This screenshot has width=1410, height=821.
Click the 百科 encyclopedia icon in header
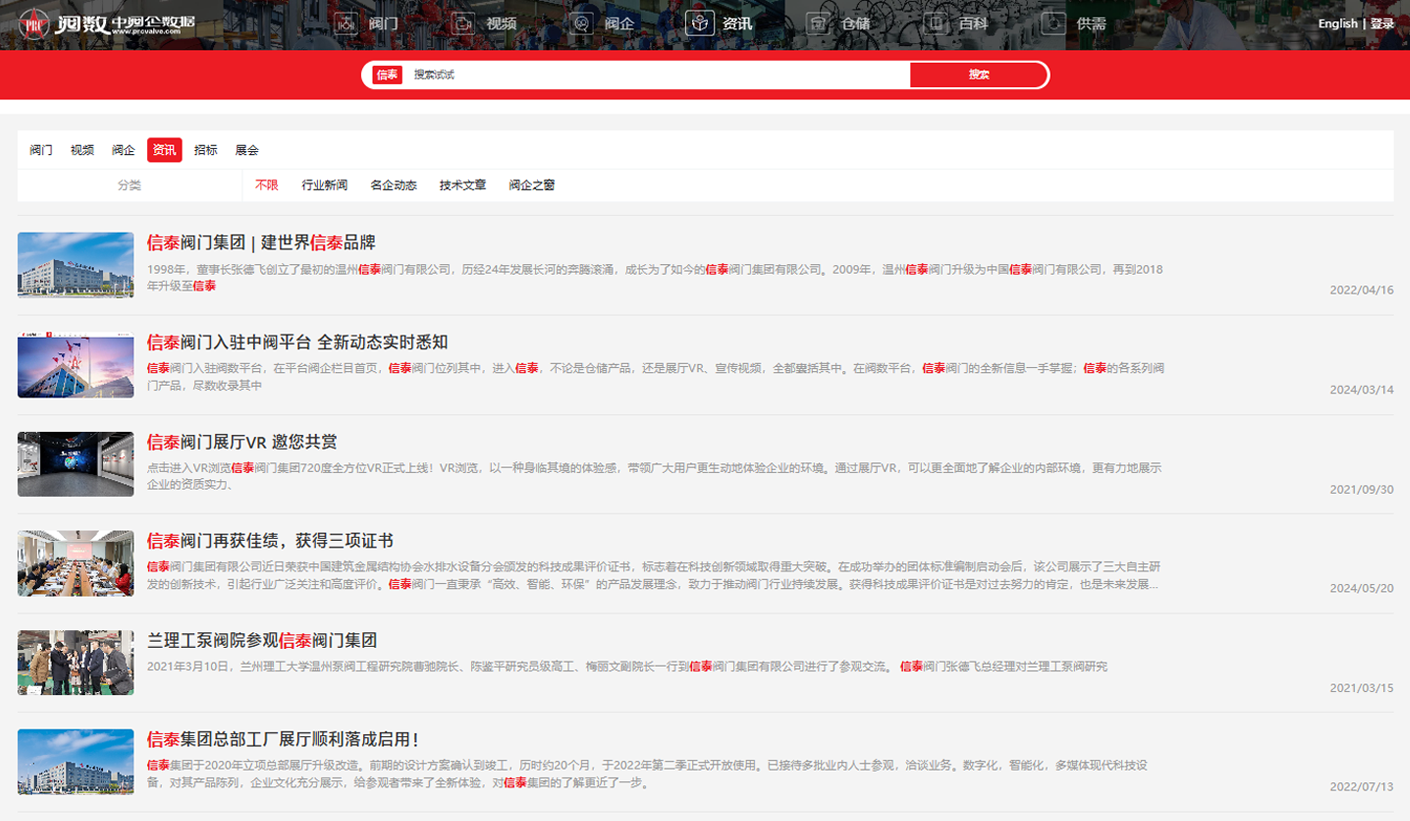[935, 23]
